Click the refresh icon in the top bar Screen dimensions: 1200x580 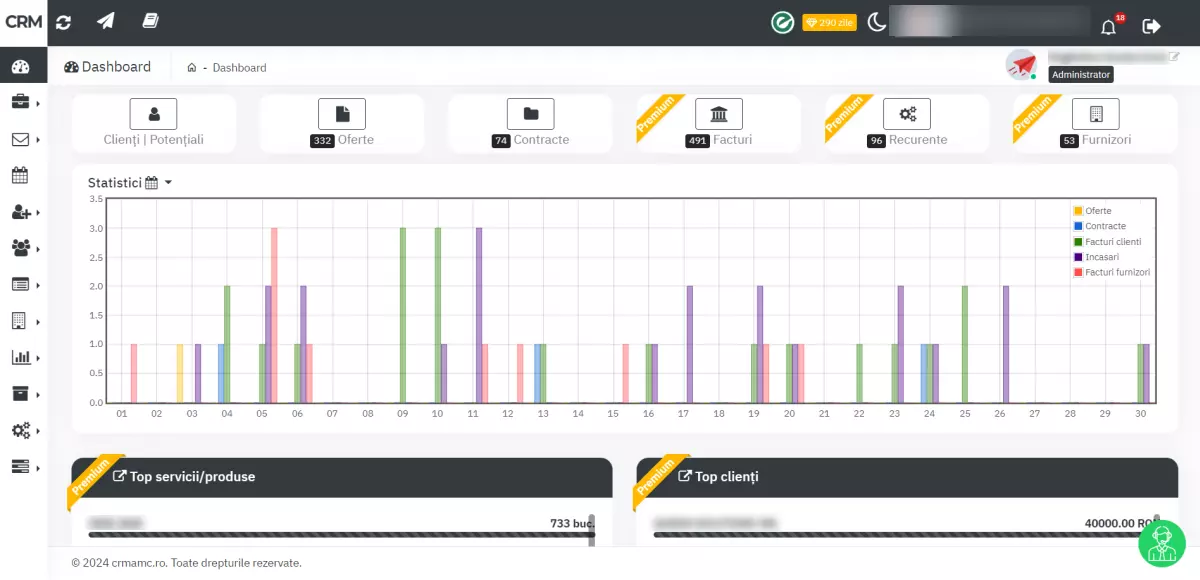64,21
